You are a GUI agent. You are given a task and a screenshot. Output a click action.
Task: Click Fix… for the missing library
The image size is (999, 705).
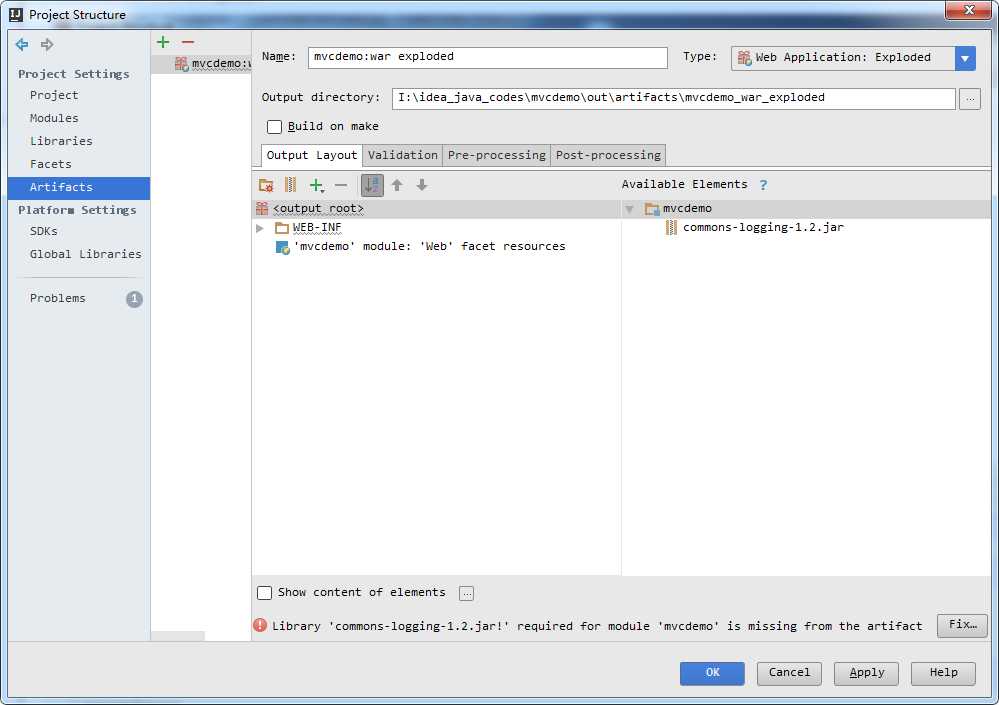[x=962, y=625]
